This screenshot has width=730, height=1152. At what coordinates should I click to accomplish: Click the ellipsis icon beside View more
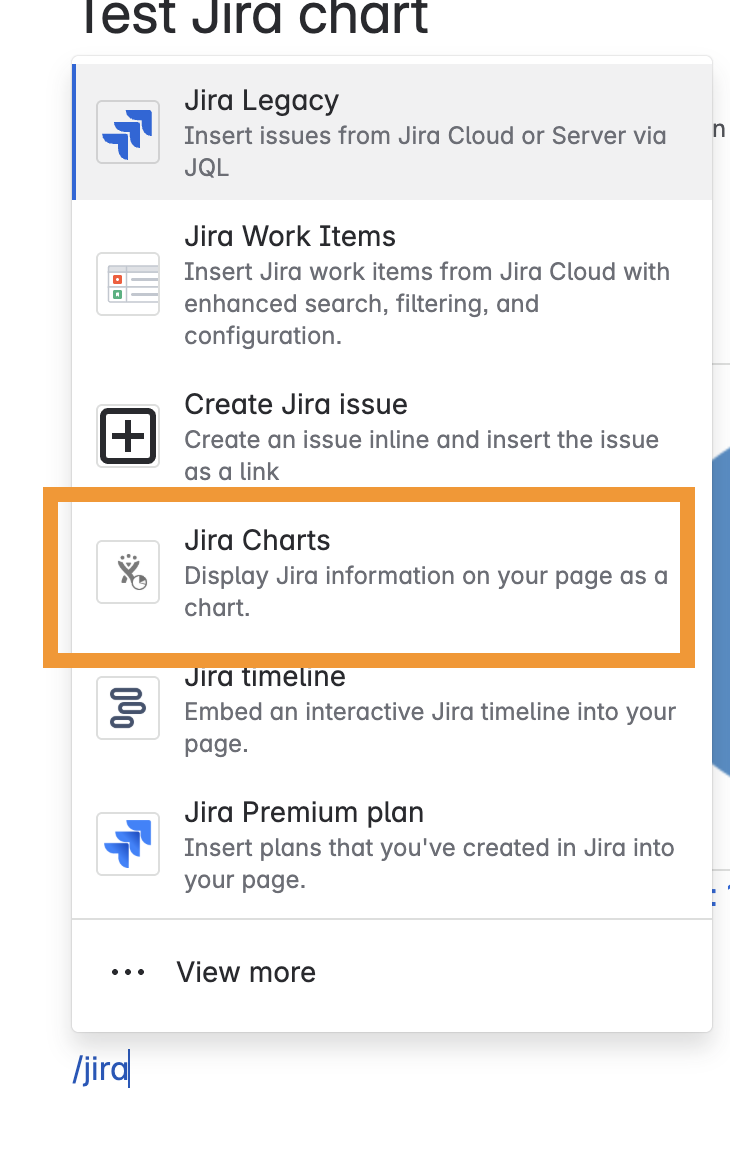128,971
